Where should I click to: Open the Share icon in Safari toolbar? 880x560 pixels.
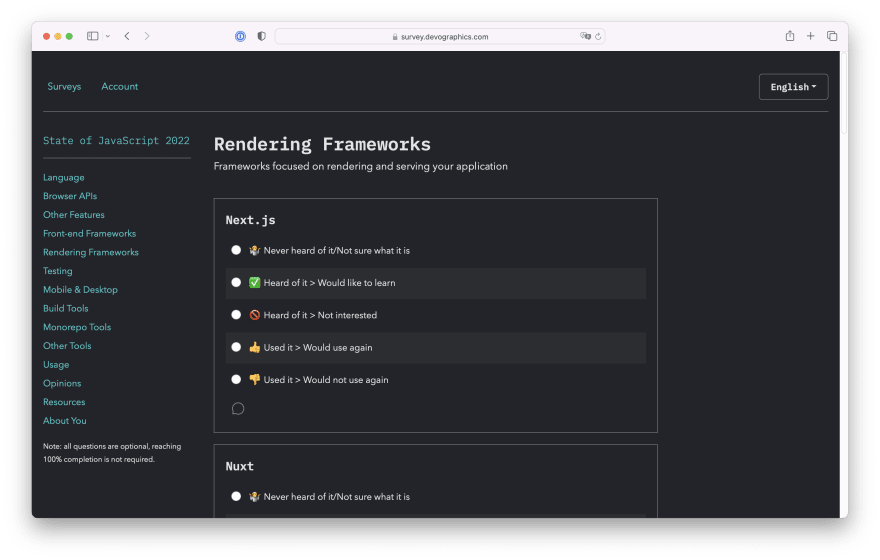pyautogui.click(x=790, y=36)
